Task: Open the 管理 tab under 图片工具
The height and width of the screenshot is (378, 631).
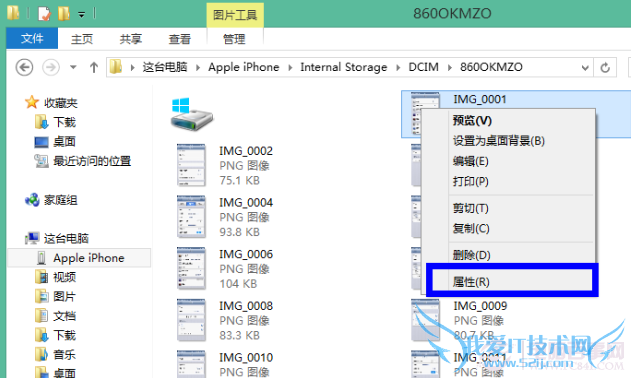Action: [x=234, y=39]
